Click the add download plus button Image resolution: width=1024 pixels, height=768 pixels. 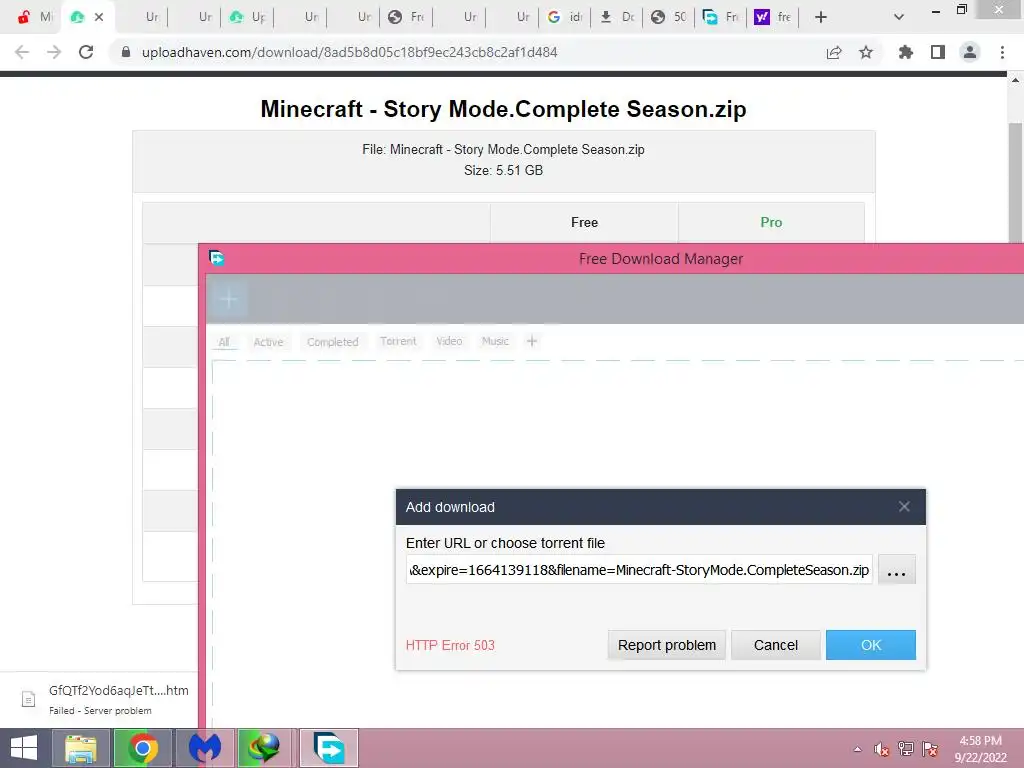(x=228, y=299)
